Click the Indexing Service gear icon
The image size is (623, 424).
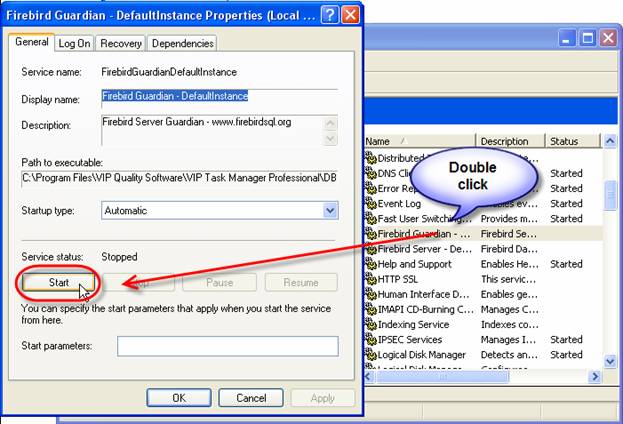[x=369, y=324]
